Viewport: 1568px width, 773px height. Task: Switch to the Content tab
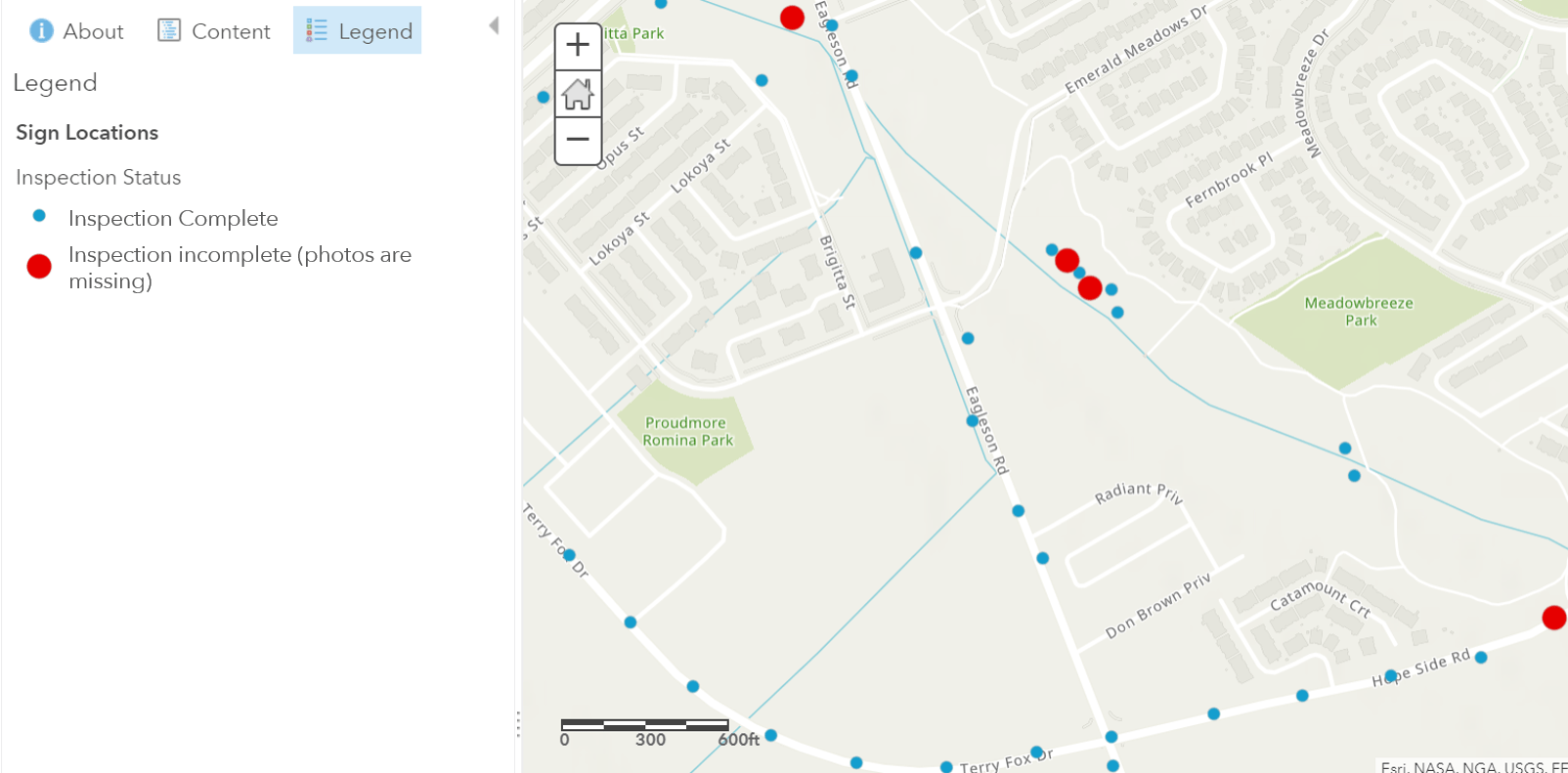[x=214, y=31]
